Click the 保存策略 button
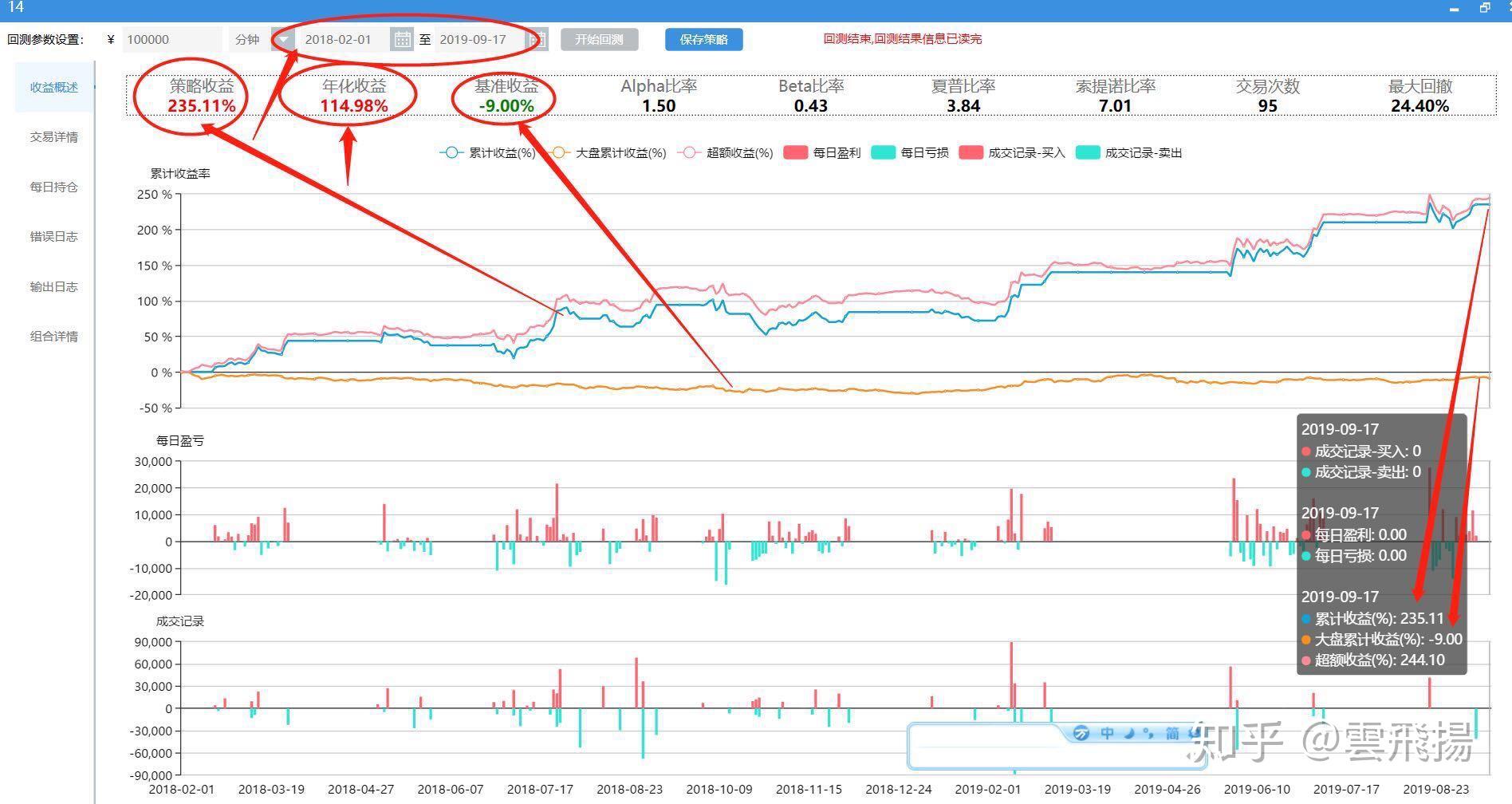1512x804 pixels. [x=704, y=39]
